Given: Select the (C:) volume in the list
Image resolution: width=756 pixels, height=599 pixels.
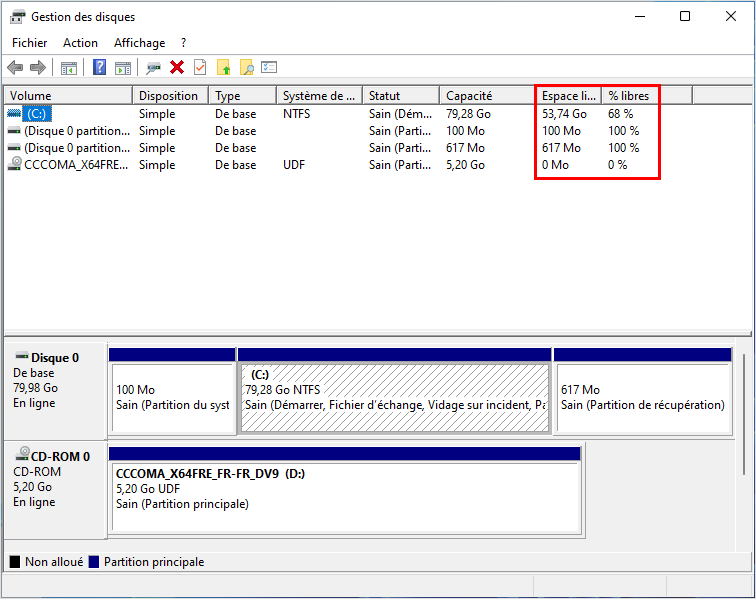Looking at the screenshot, I should pos(37,114).
